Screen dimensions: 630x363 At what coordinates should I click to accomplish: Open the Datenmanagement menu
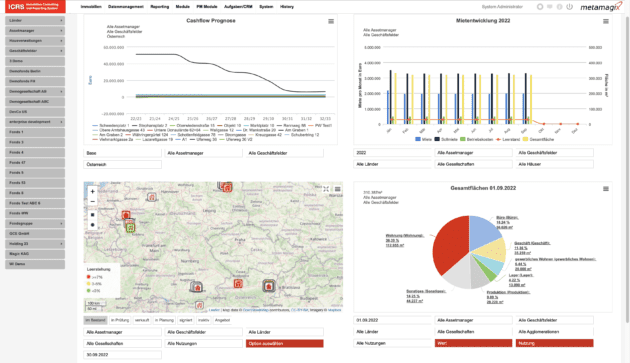126,7
